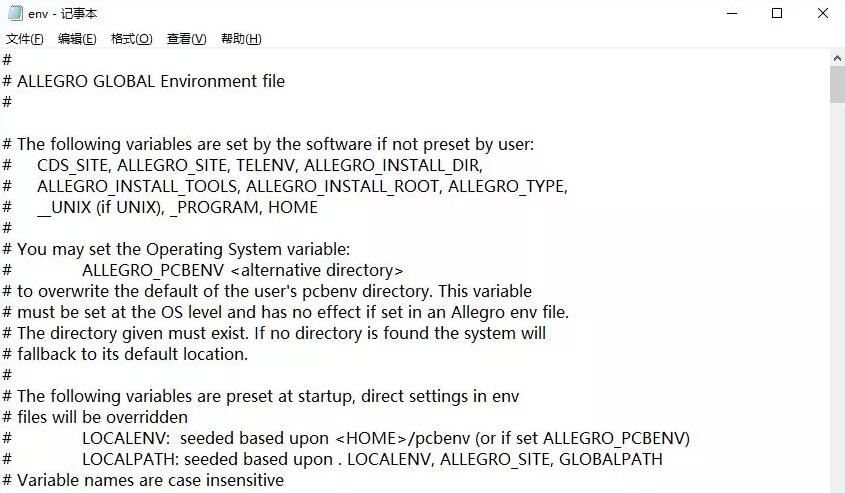Click the "ALLEGRO_PCBENV <alternative directory>" line
Viewport: 845px width, 493px height.
click(x=242, y=270)
